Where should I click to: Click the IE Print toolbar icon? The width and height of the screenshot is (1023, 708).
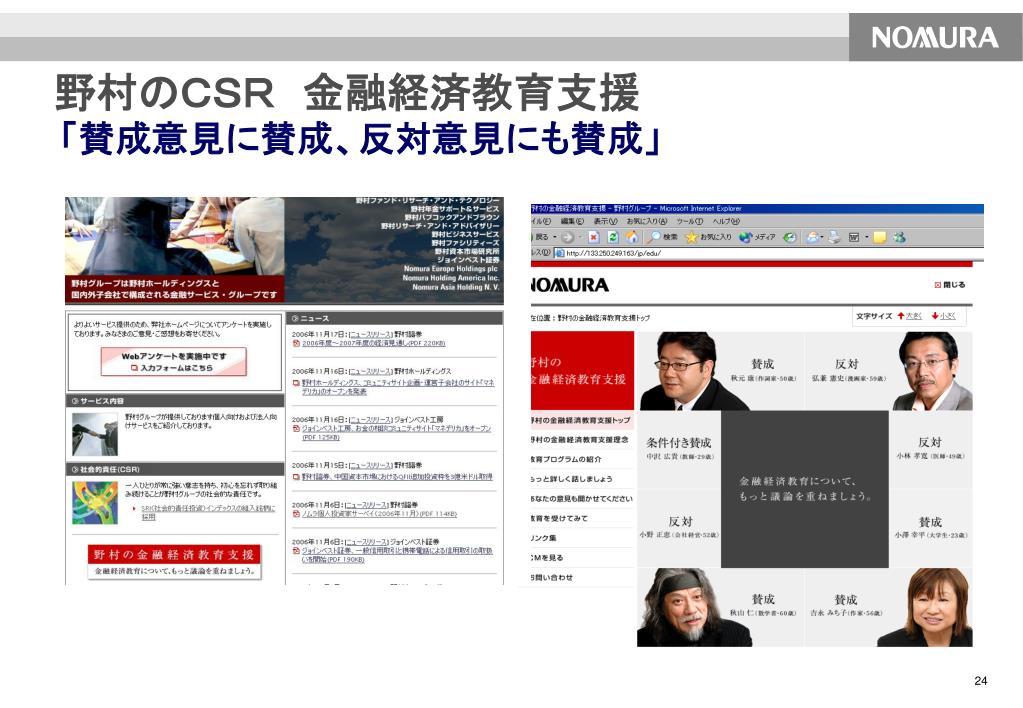tap(834, 238)
